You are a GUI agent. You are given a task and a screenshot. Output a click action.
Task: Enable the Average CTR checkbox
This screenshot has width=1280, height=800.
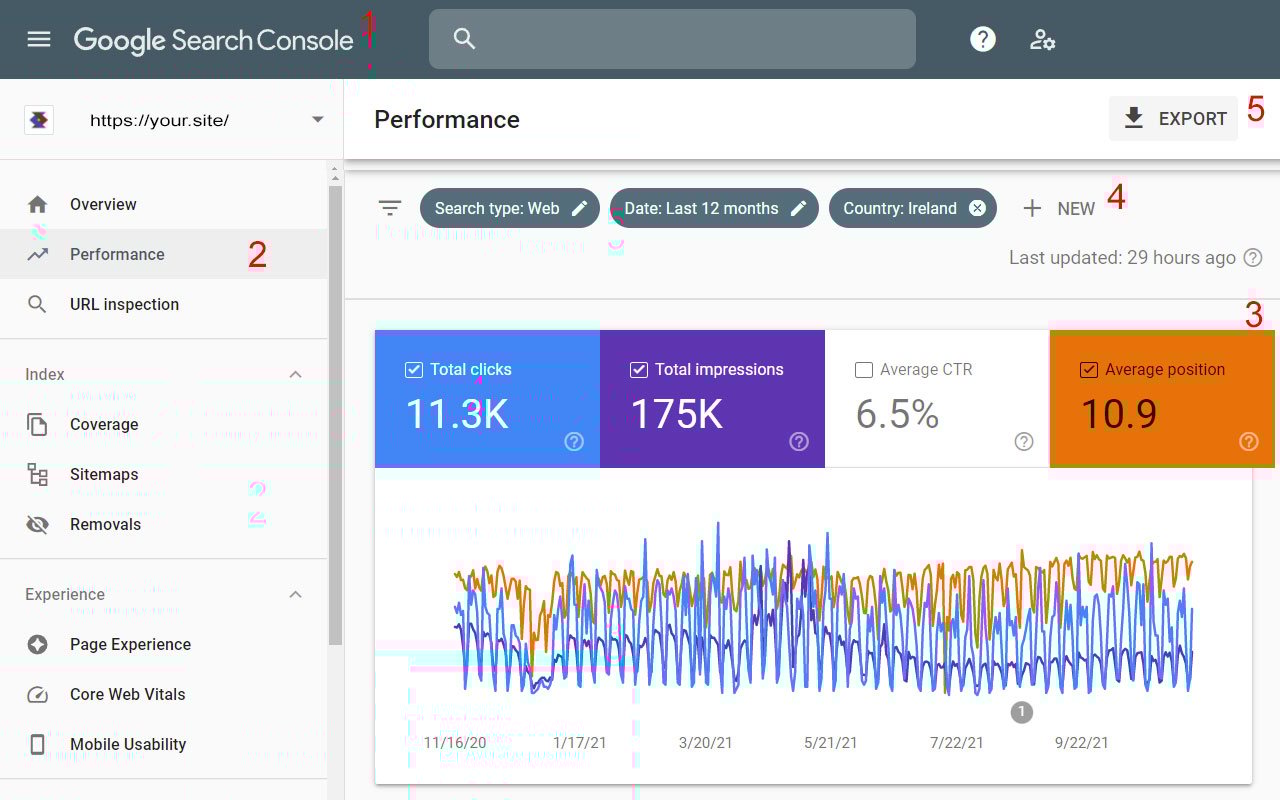pyautogui.click(x=863, y=369)
